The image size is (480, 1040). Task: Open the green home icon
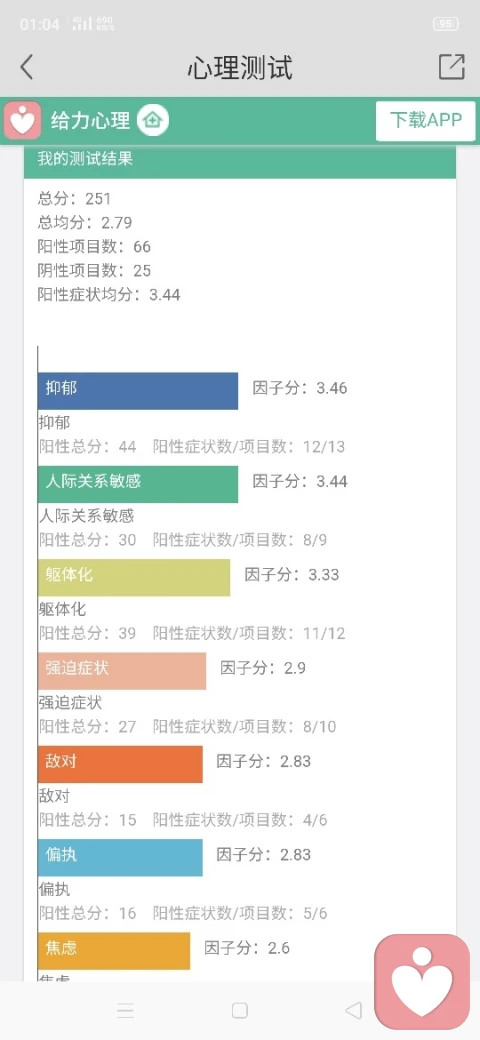click(153, 121)
